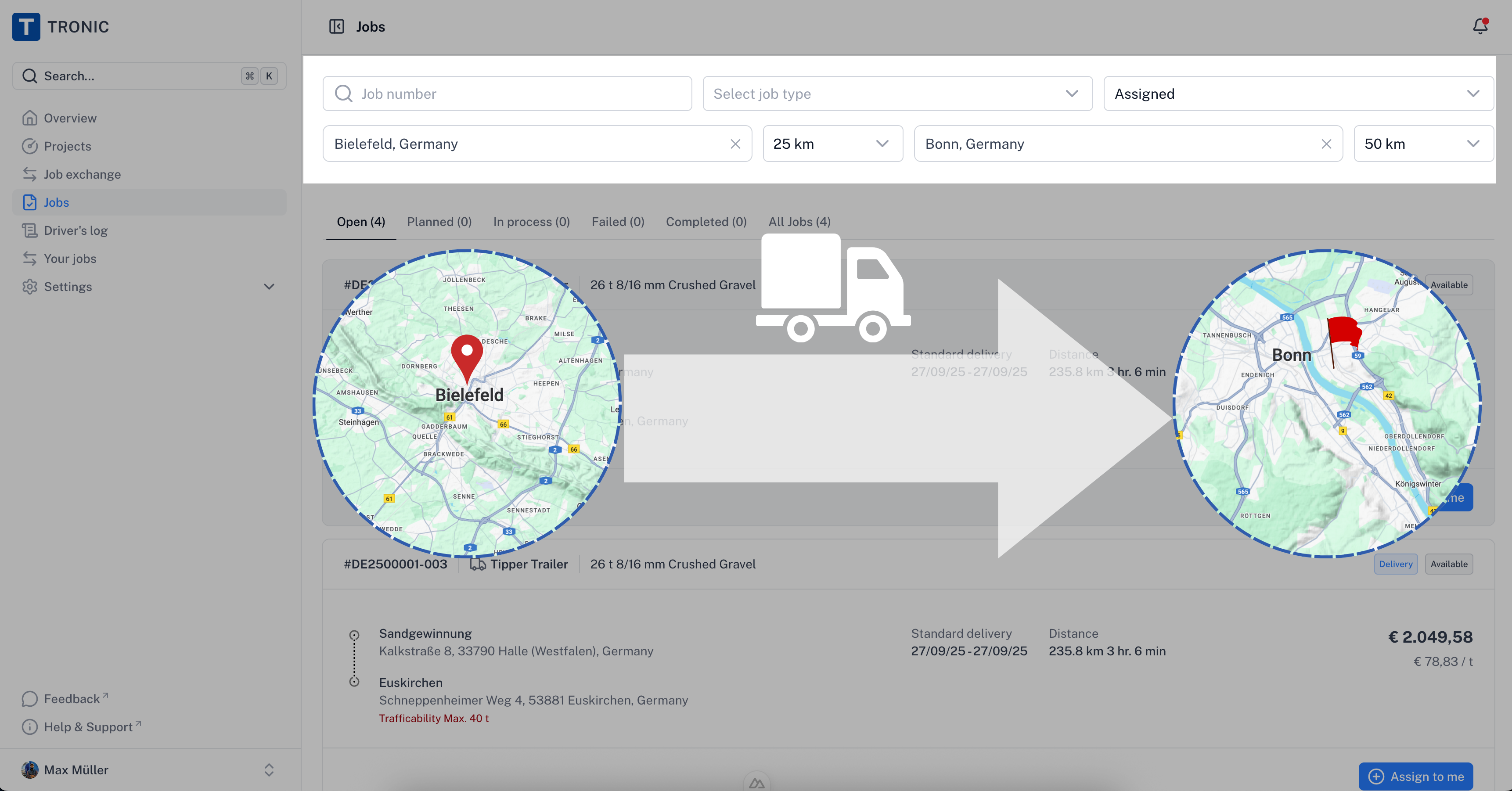Open Your jobs from the sidebar
Screen dimensions: 1512x791
(70, 258)
